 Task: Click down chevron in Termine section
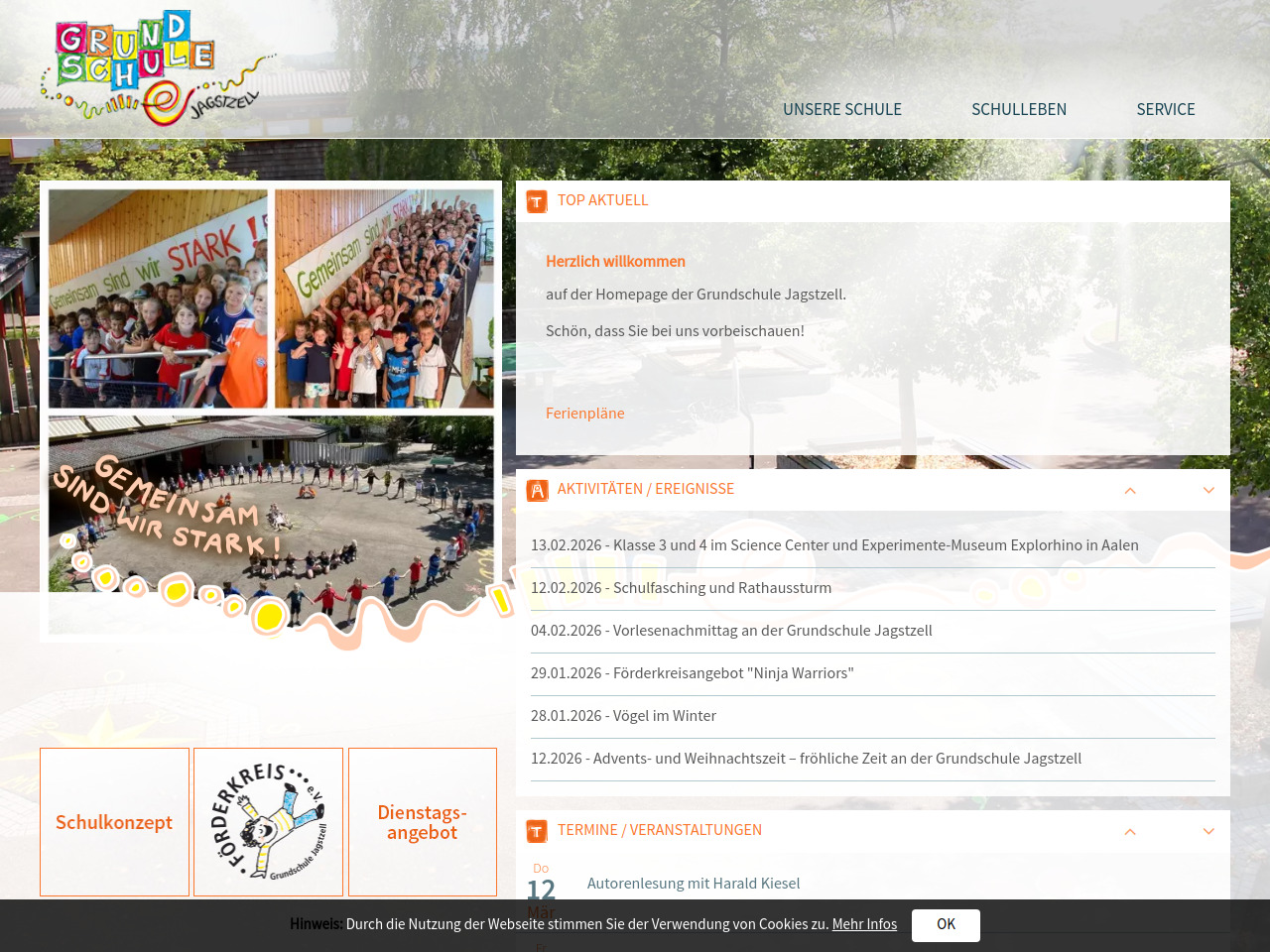coord(1208,832)
